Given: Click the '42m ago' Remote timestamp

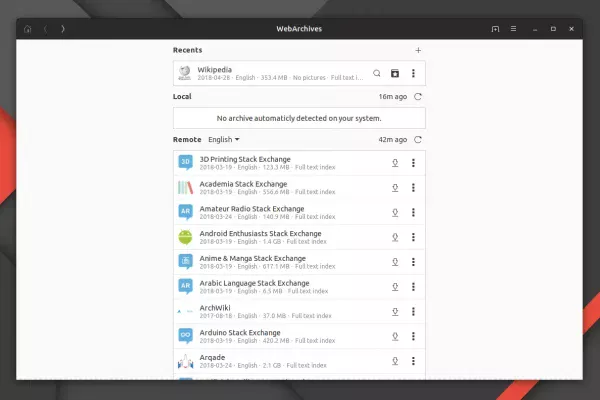Looking at the screenshot, I should tap(393, 140).
